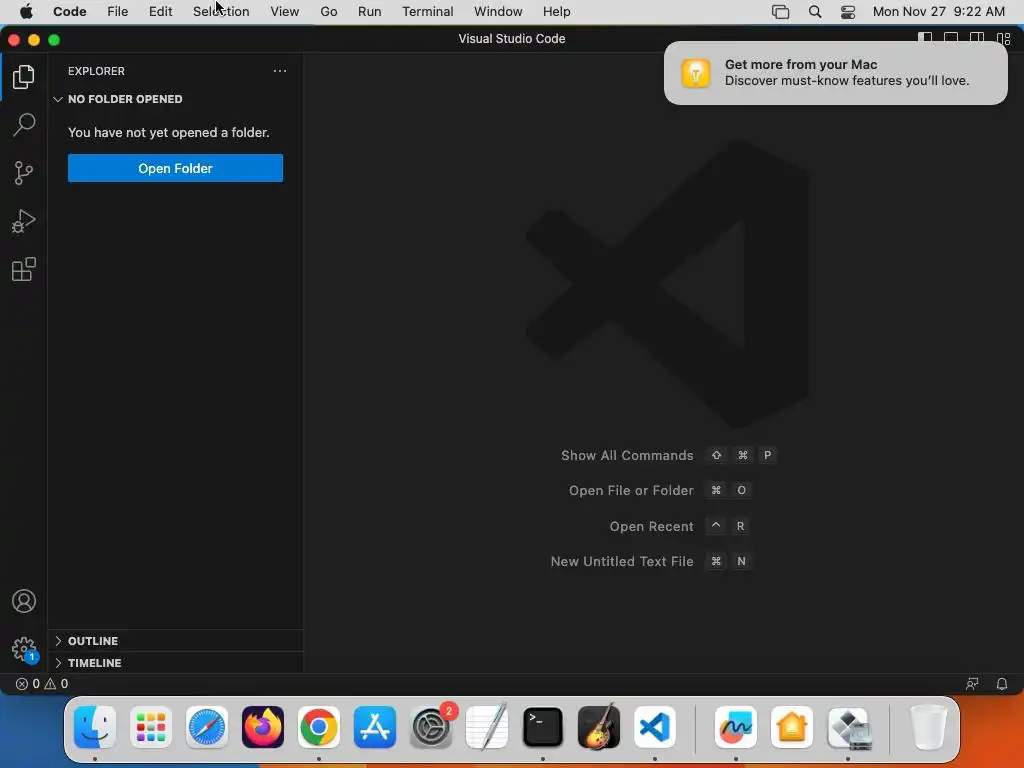Viewport: 1024px width, 768px height.
Task: Open the Window menu
Action: coord(498,12)
